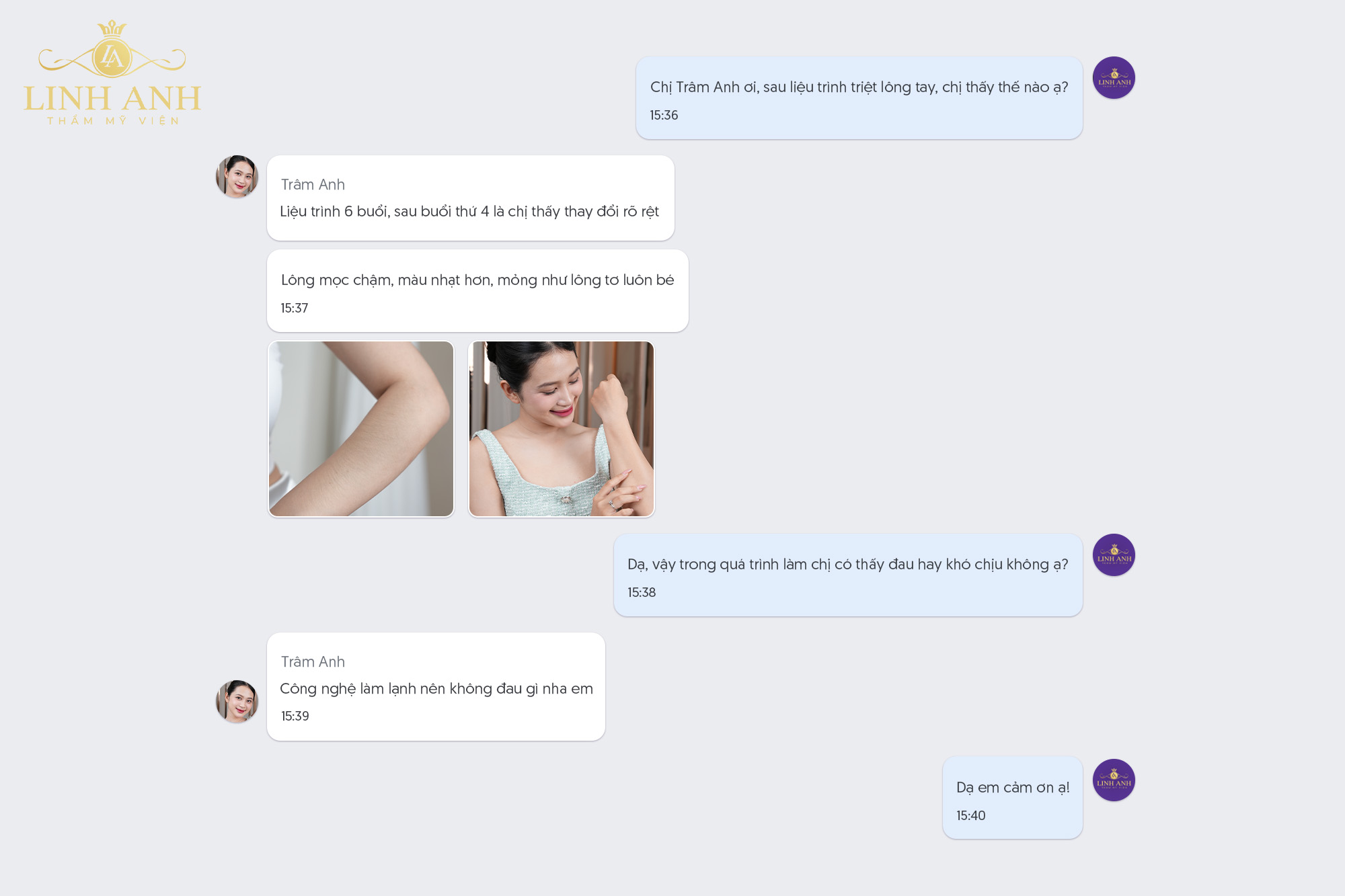This screenshot has width=1345, height=896.
Task: Click Linh Anh avatar beside the 15:38 message
Action: point(1114,555)
